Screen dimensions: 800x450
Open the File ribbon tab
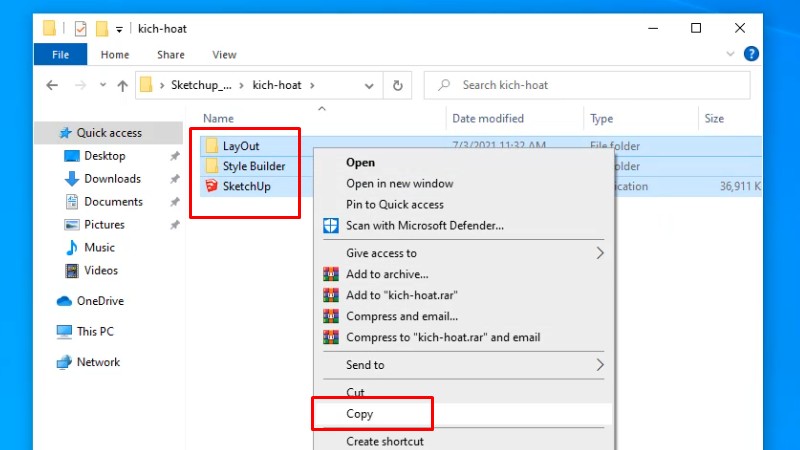point(60,55)
